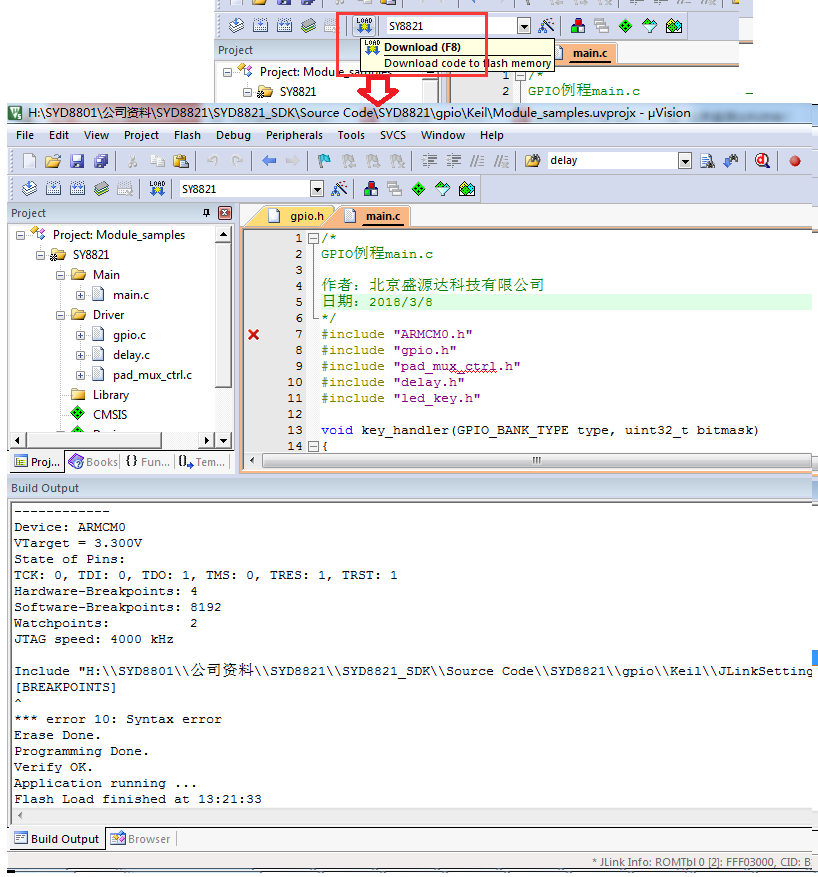Open the find text dropdown showing delay

click(685, 161)
